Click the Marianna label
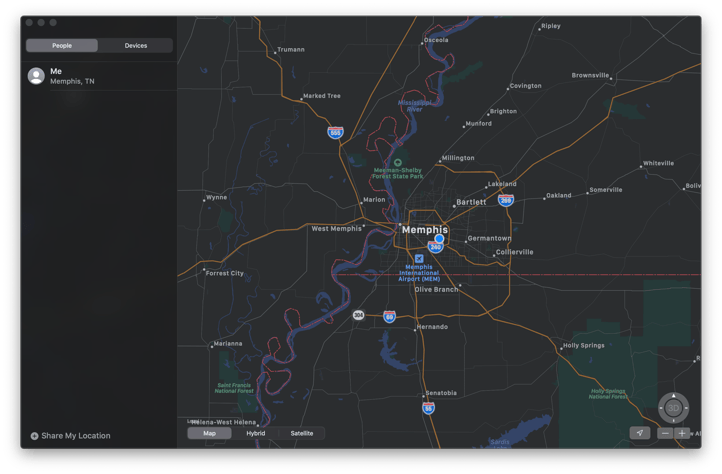The width and height of the screenshot is (722, 474). 228,344
